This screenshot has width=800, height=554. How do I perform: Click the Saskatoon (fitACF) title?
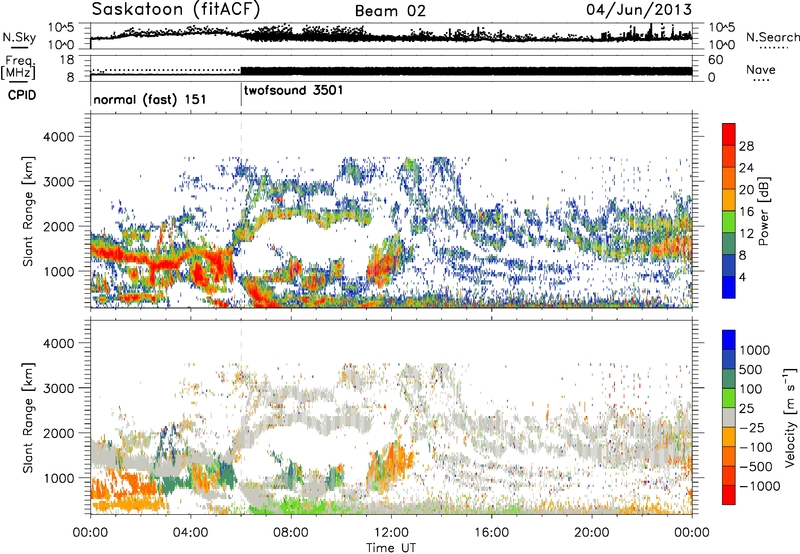[x=176, y=9]
